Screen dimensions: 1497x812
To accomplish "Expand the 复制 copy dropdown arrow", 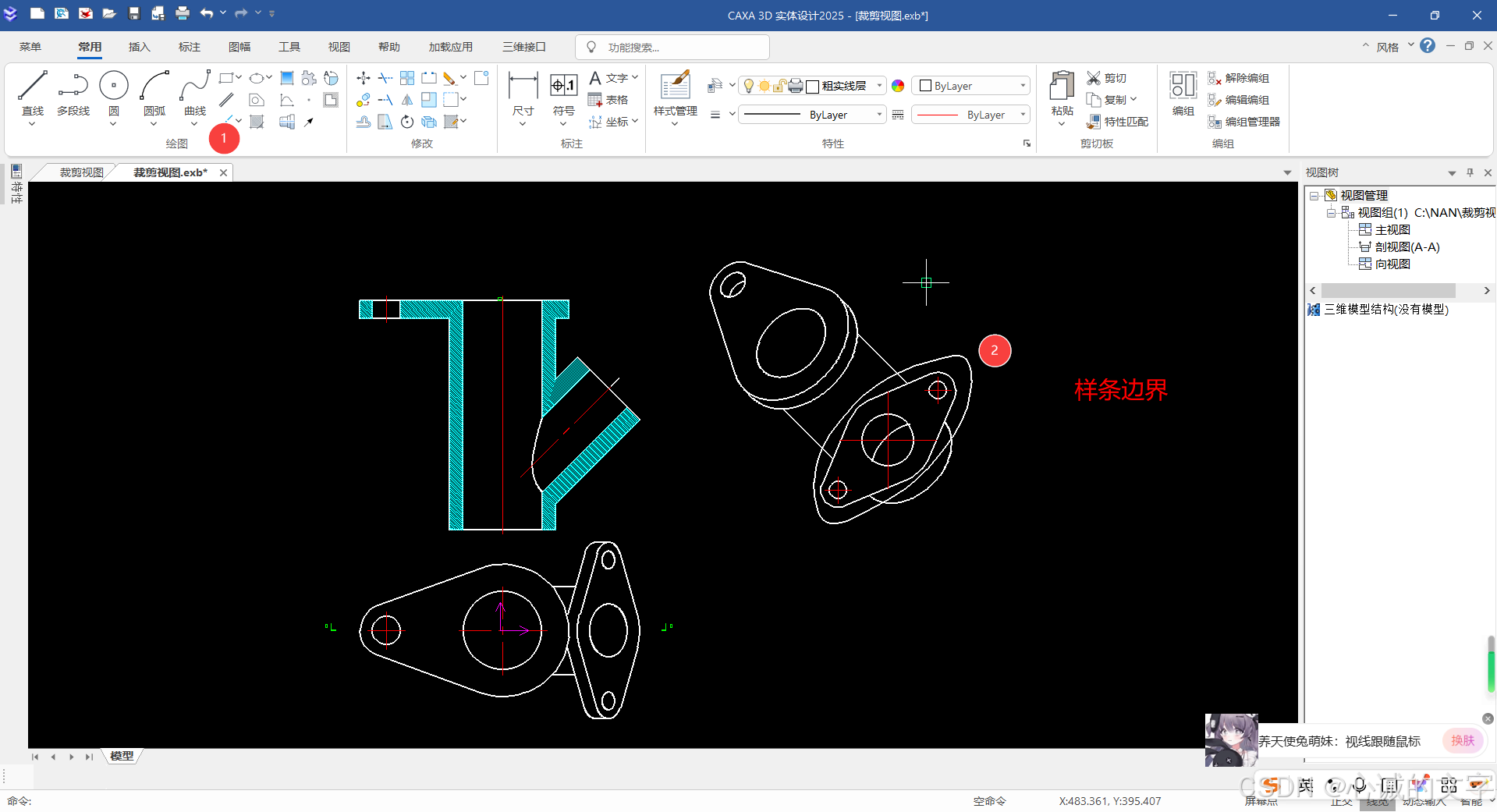I will [x=1133, y=100].
